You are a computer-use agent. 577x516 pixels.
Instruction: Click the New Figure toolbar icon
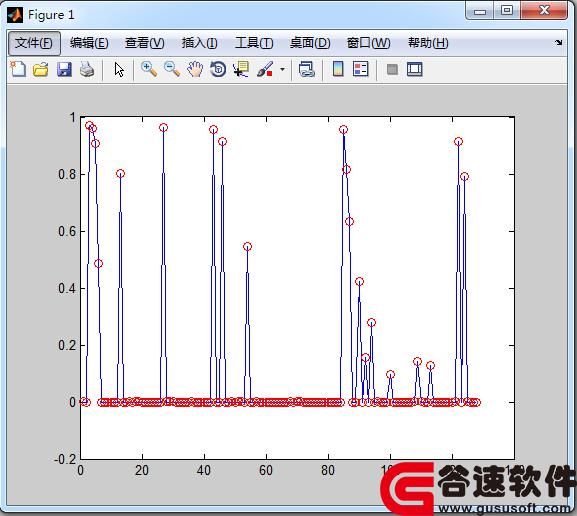(18, 69)
